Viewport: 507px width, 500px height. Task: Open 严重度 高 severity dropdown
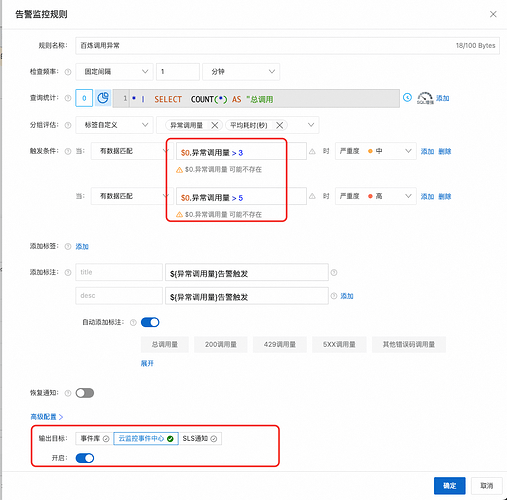point(375,196)
